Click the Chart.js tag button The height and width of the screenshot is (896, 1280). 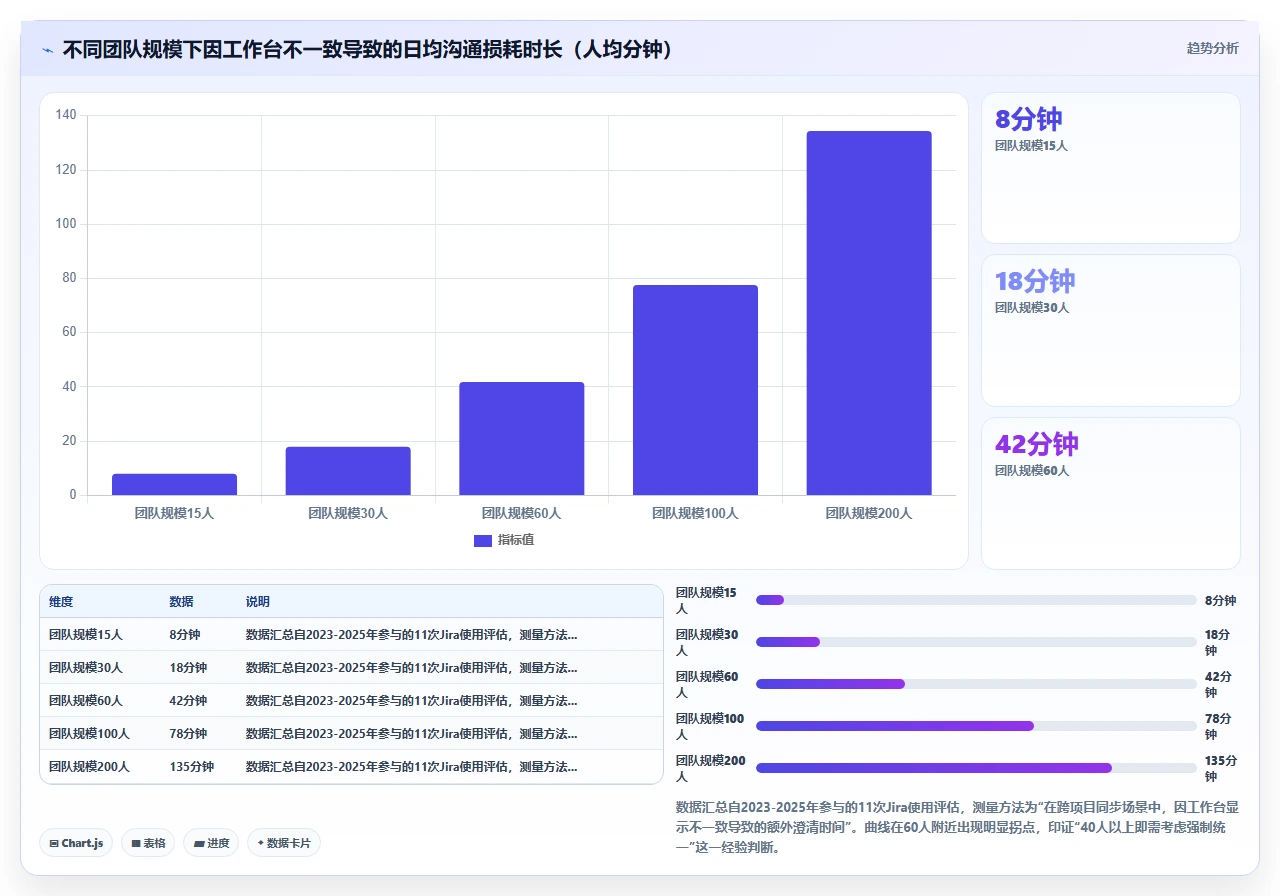pyautogui.click(x=77, y=843)
